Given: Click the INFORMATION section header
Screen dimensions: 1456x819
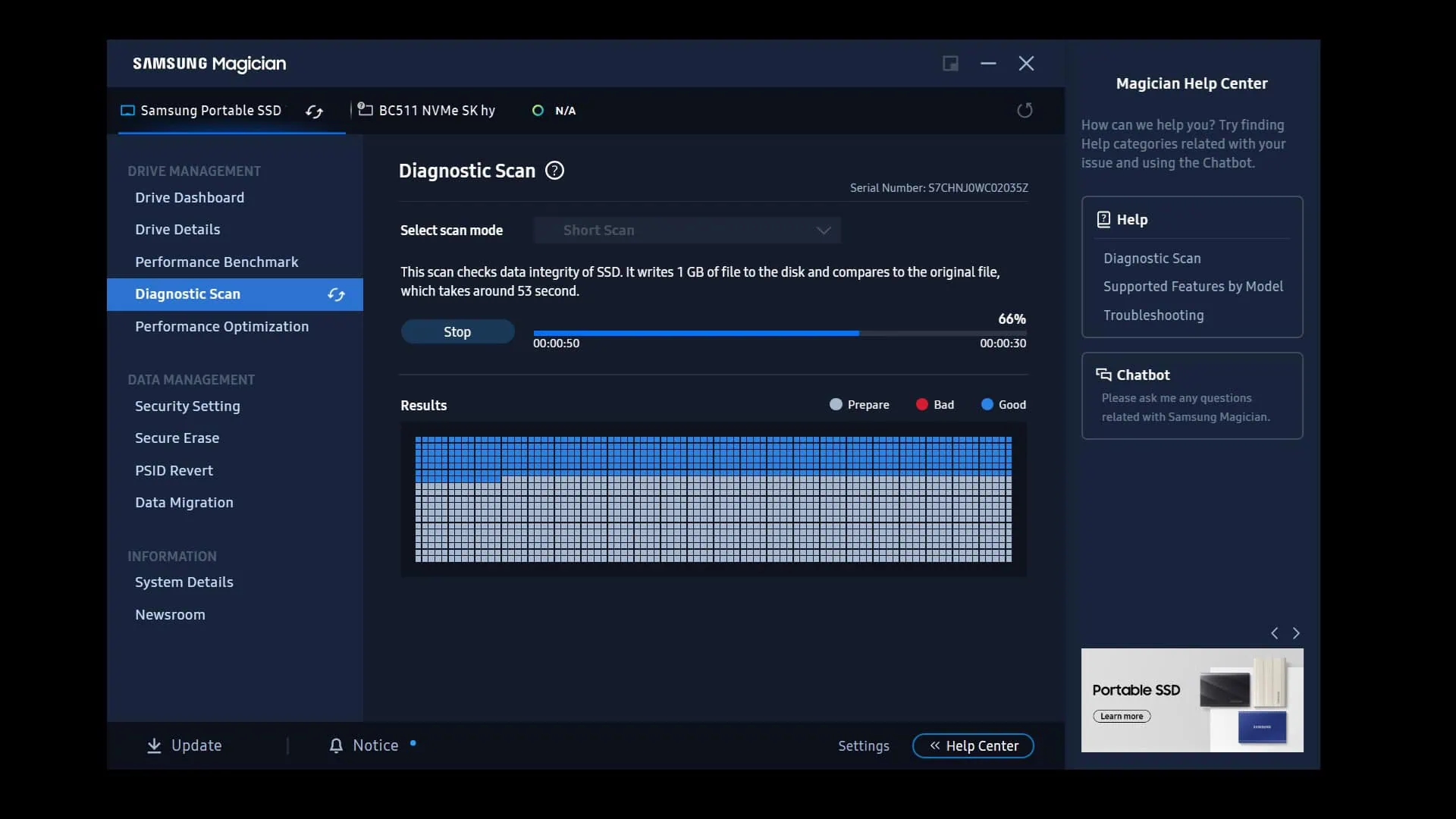Looking at the screenshot, I should [172, 557].
